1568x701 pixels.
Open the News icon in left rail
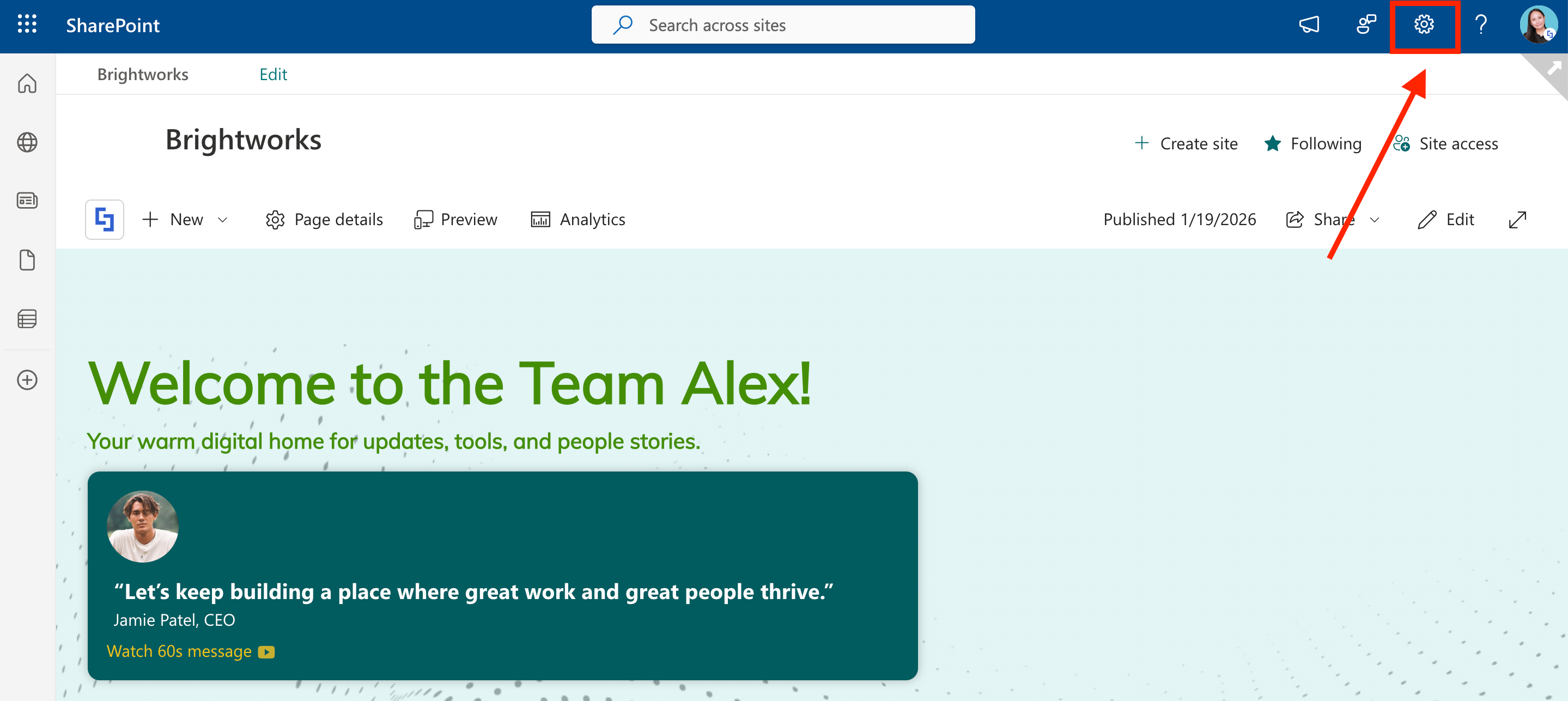[27, 201]
